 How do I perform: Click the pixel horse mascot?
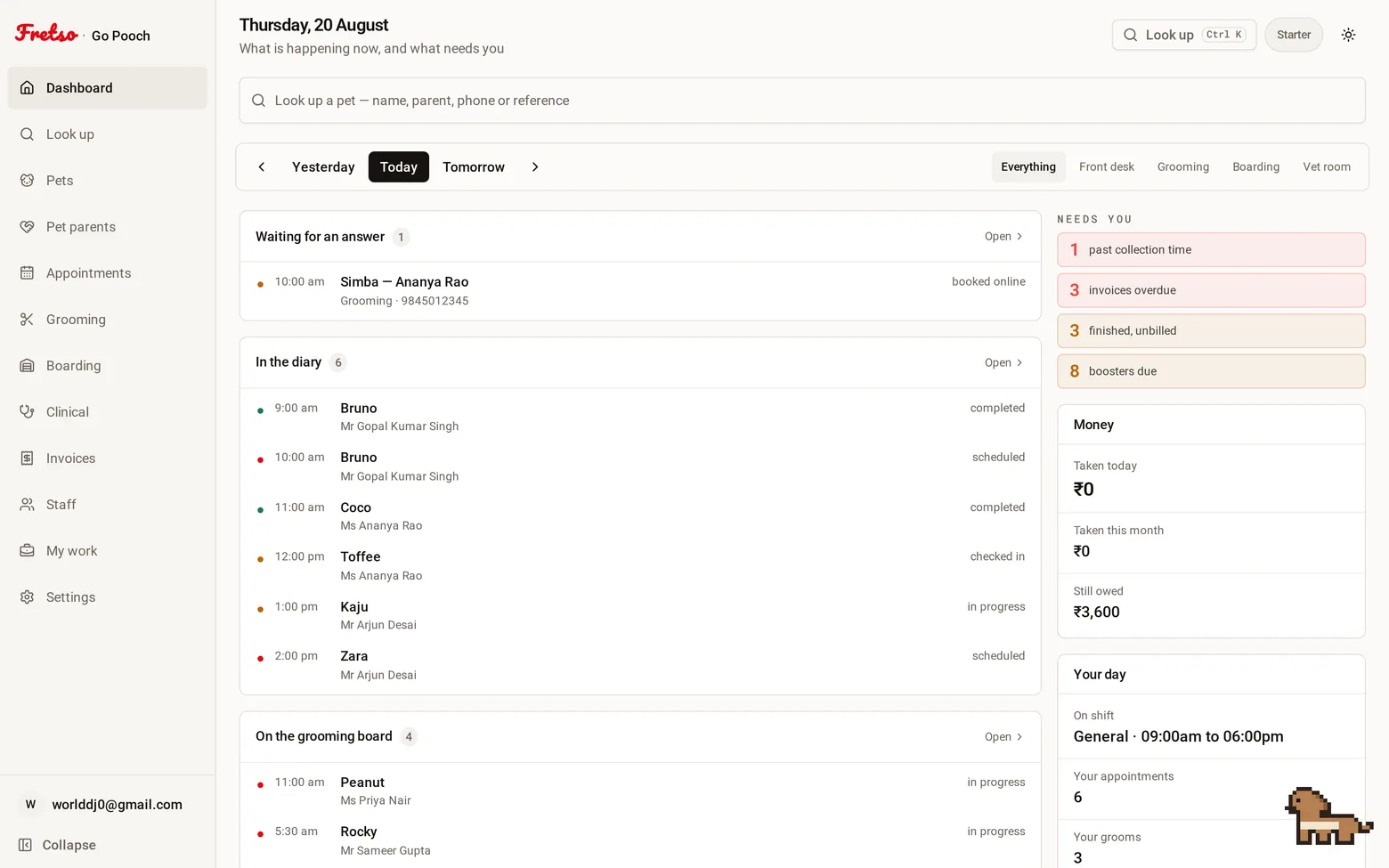click(1328, 816)
